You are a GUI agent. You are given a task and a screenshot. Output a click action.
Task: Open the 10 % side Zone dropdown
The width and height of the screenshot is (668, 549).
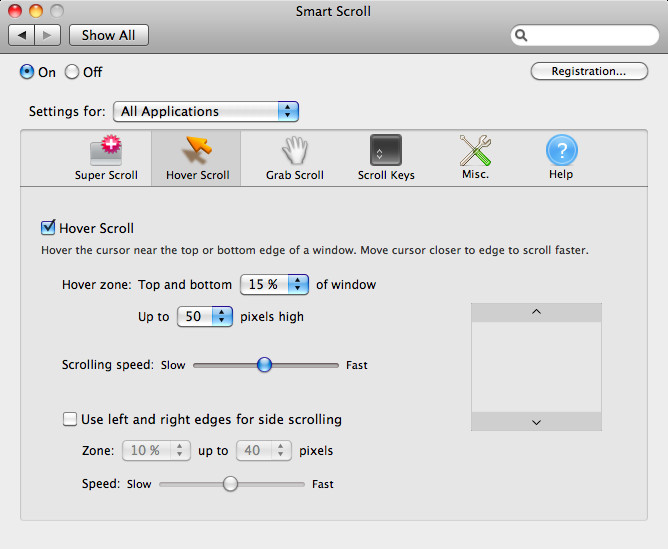pos(156,450)
